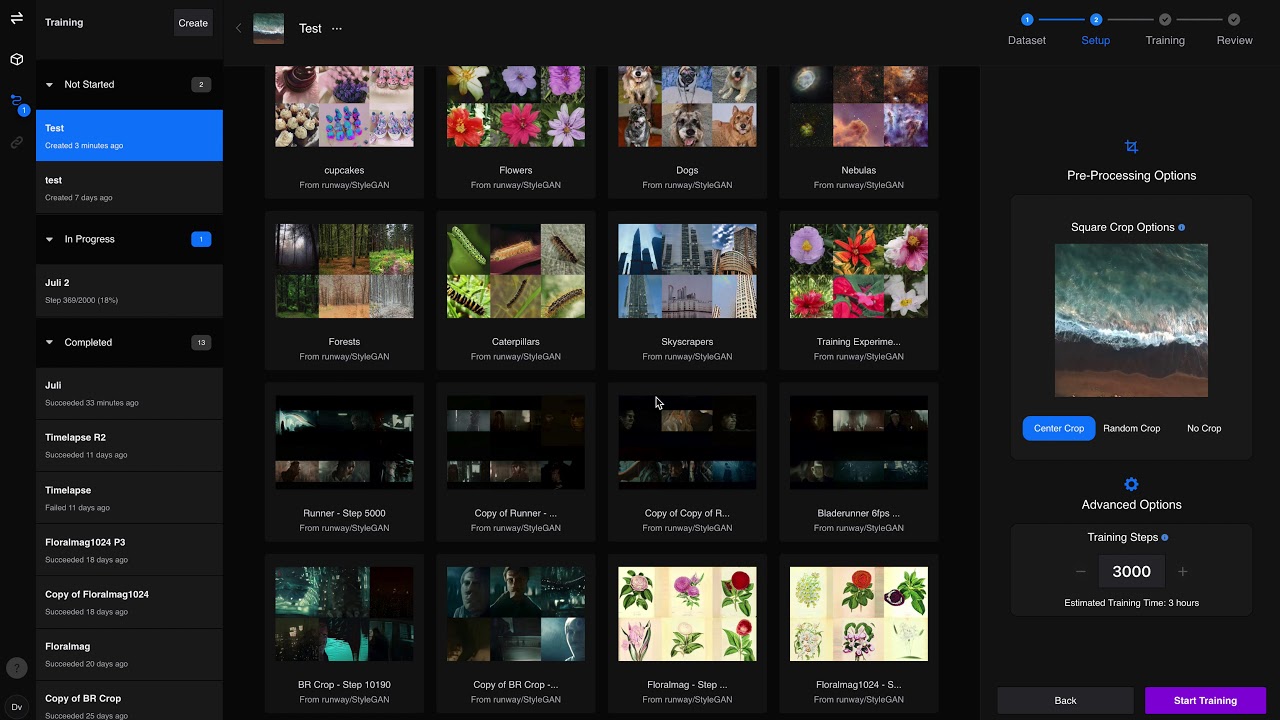Select the No Crop option

coord(1203,428)
